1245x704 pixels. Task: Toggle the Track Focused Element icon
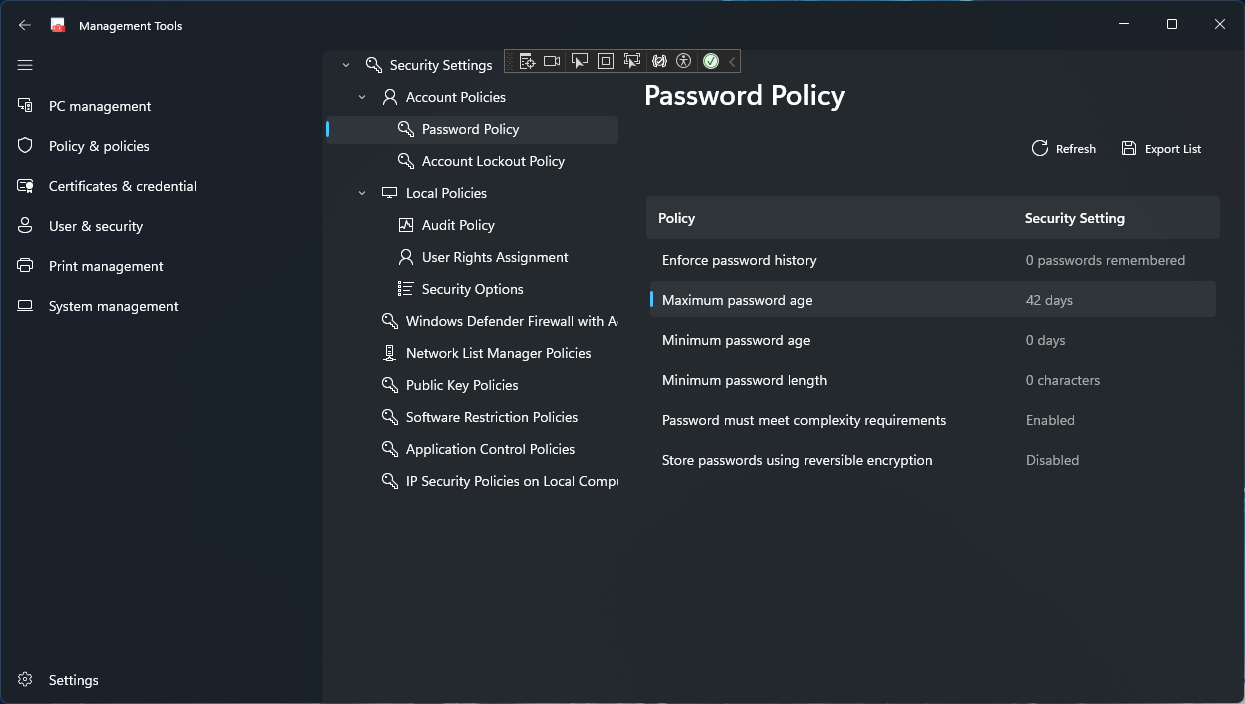[x=631, y=62]
